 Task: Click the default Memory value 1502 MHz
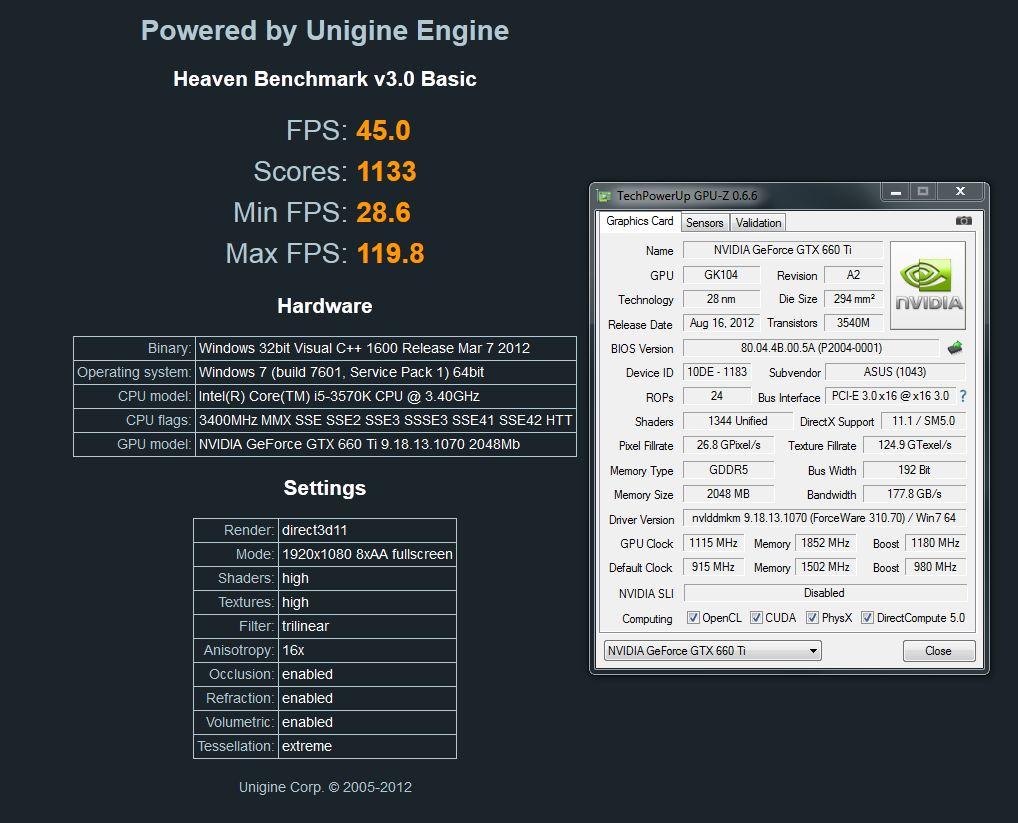click(825, 567)
